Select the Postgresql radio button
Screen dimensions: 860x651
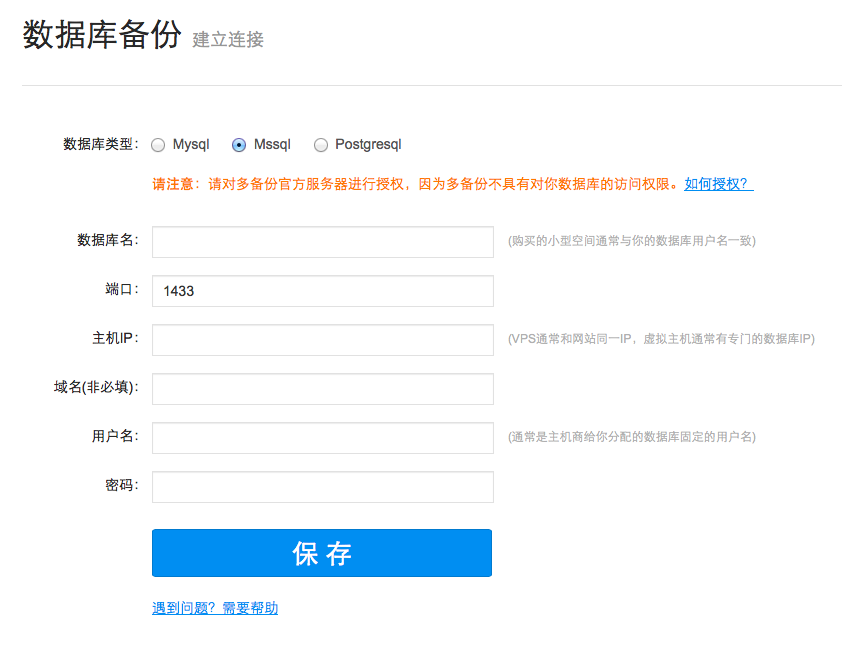(x=321, y=145)
